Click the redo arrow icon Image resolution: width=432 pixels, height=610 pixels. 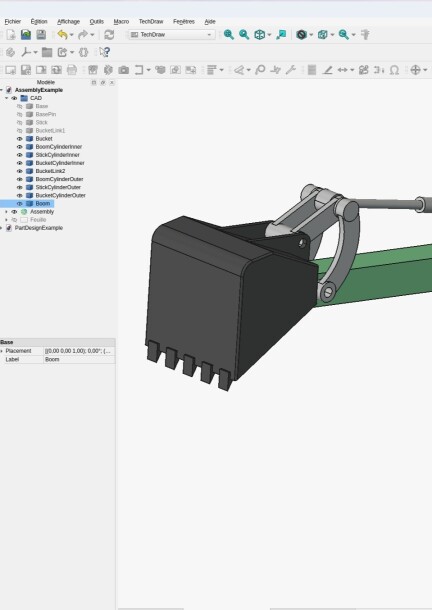point(83,35)
